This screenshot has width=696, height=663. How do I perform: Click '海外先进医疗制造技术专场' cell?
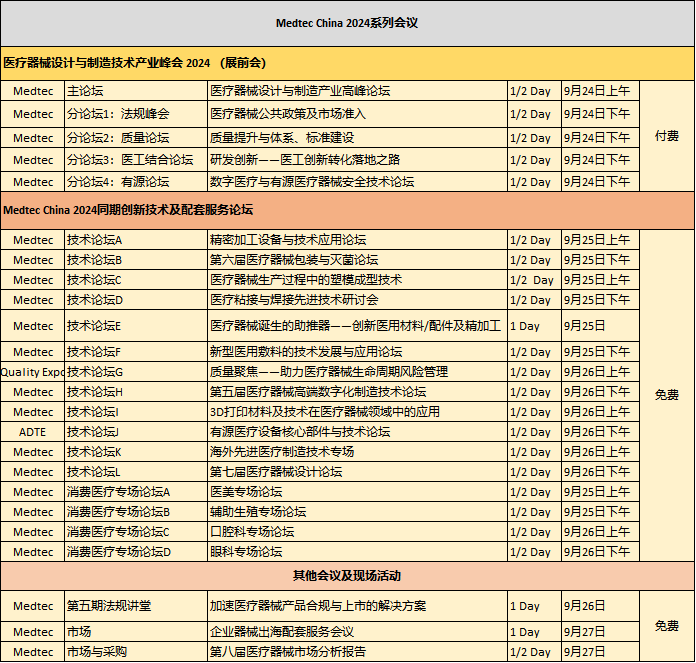click(x=357, y=452)
